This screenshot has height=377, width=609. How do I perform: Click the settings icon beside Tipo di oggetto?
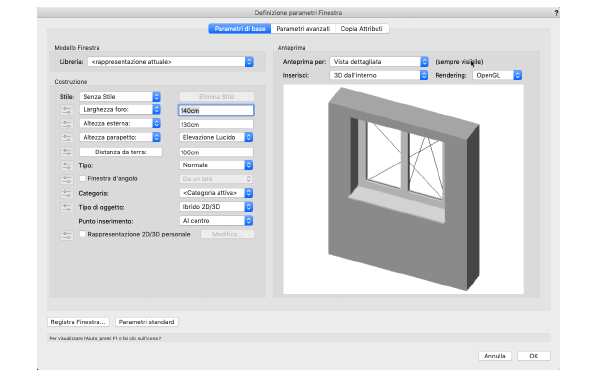pos(67,207)
